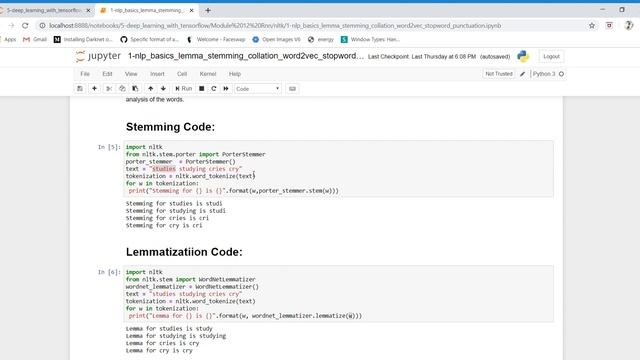Click the Jupyter logo

(98, 56)
